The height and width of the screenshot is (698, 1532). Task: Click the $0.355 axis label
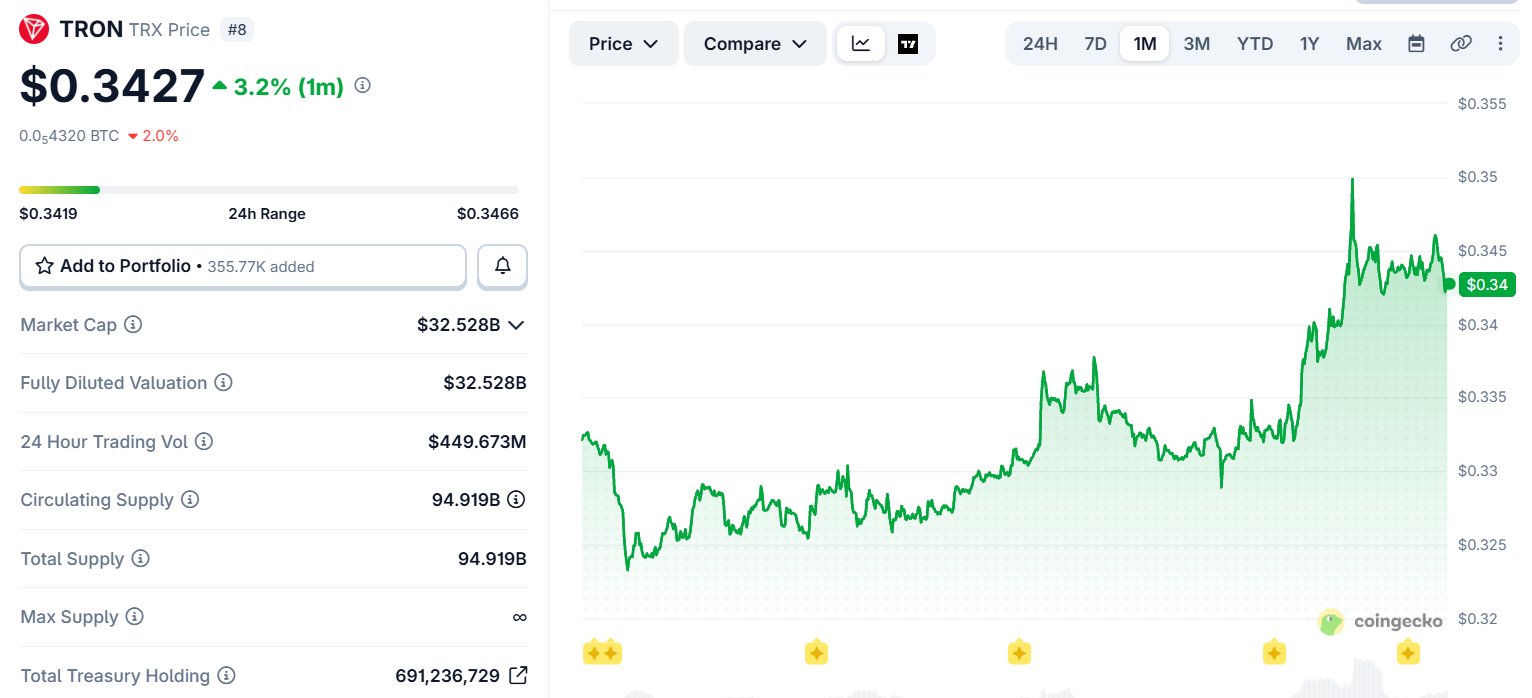[1482, 104]
